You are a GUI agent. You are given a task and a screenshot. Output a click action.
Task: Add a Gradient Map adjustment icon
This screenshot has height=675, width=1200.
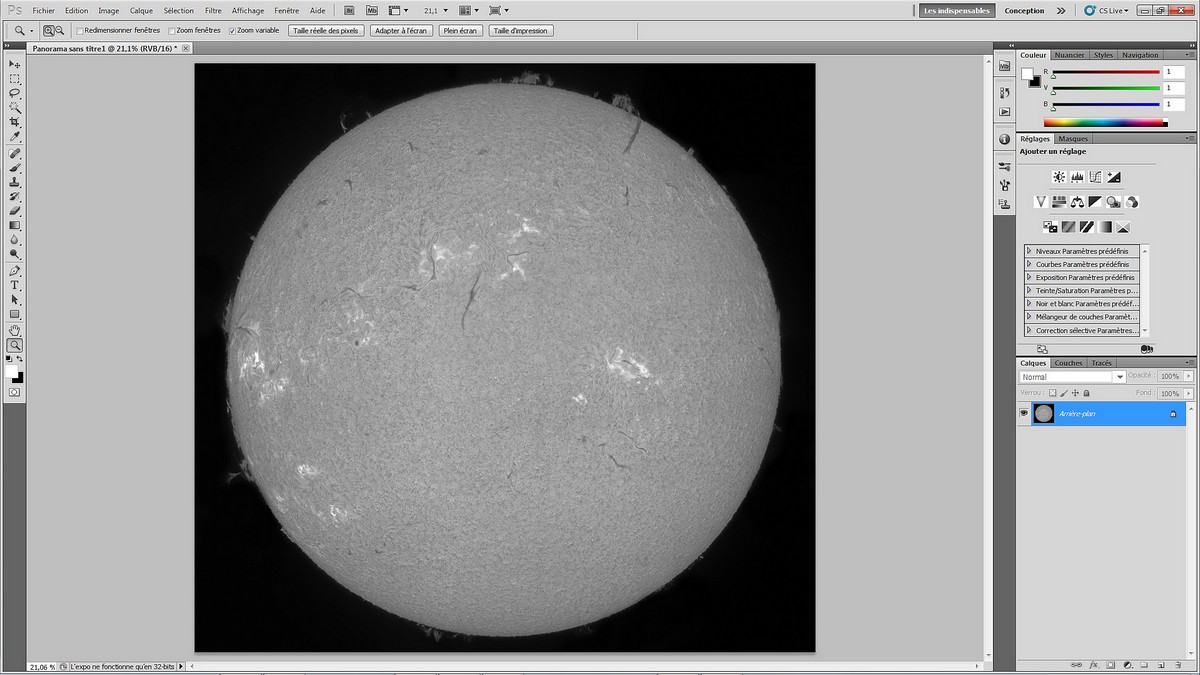point(1105,227)
